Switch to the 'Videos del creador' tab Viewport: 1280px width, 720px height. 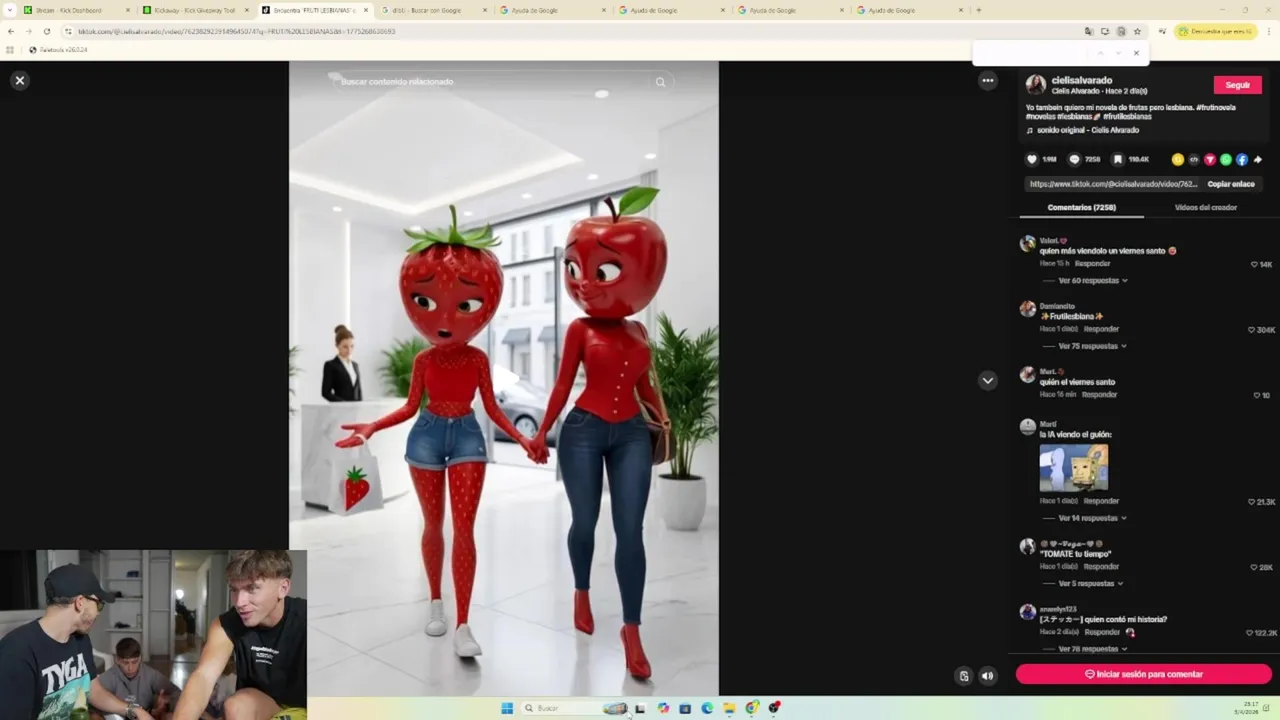pos(1206,207)
